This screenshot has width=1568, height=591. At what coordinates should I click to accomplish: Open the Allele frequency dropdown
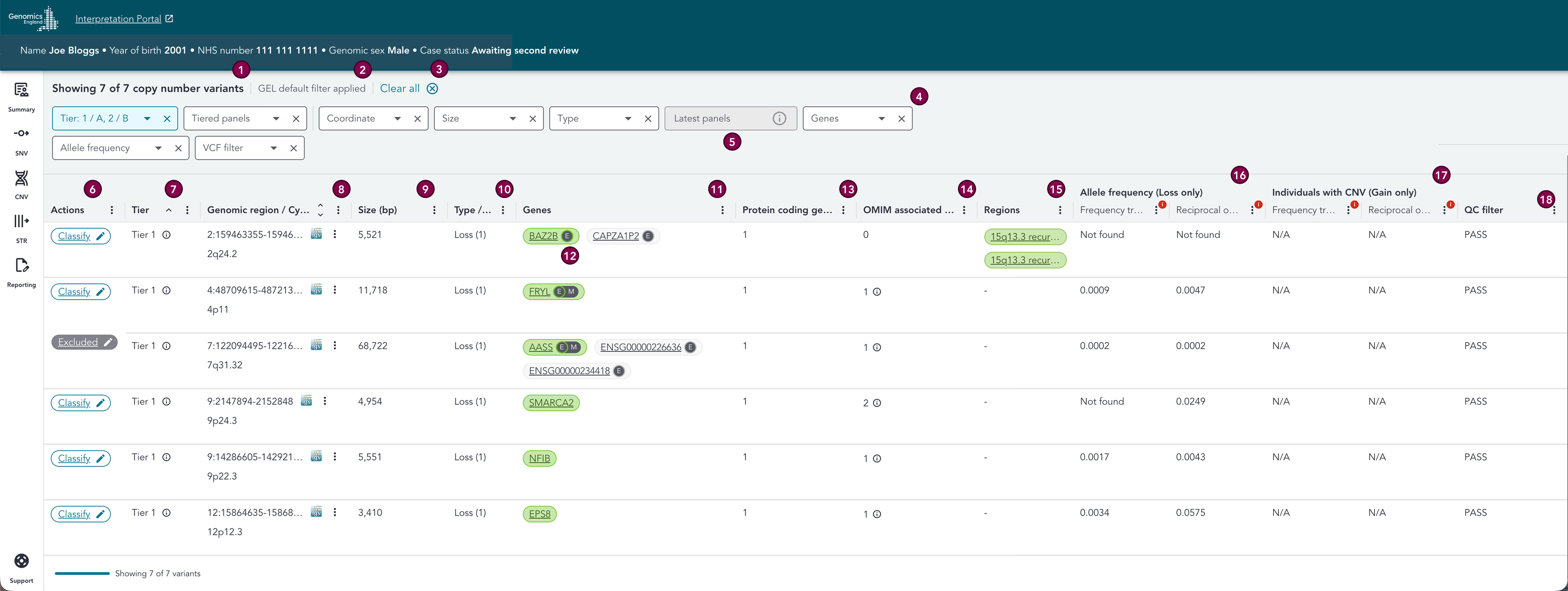[x=158, y=148]
